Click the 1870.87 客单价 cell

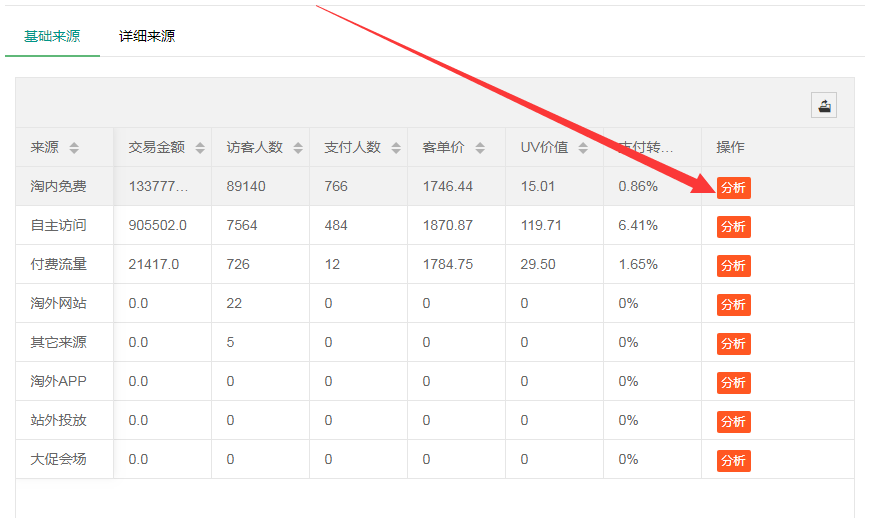456,225
